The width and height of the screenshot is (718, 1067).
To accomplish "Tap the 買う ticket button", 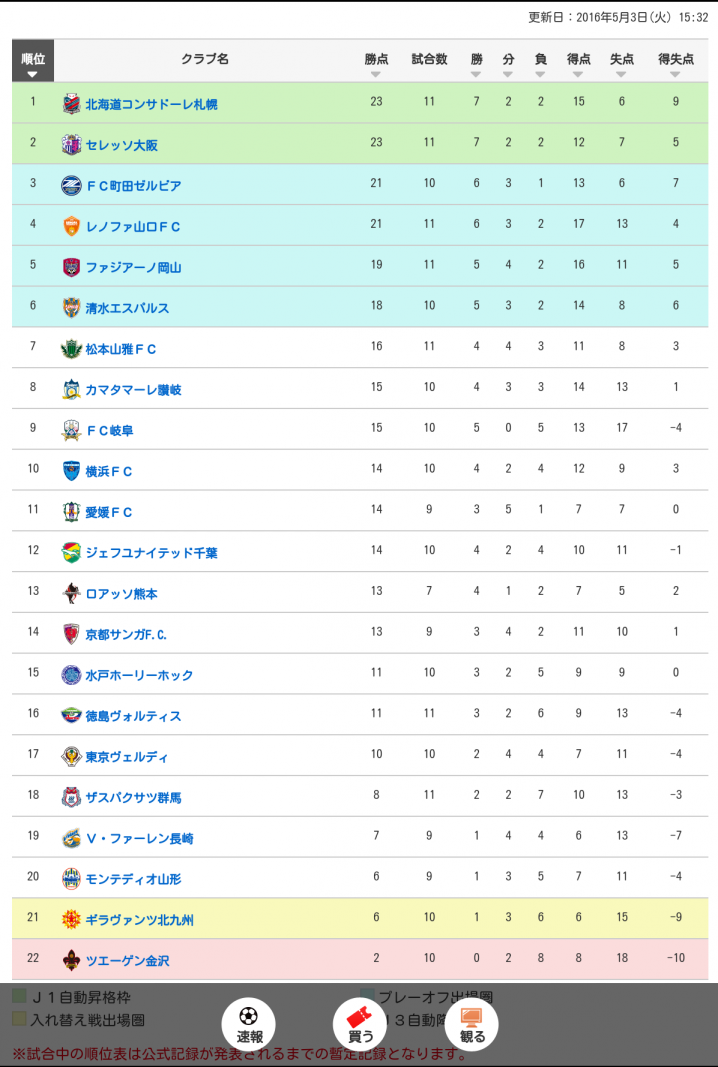I will tap(360, 1024).
